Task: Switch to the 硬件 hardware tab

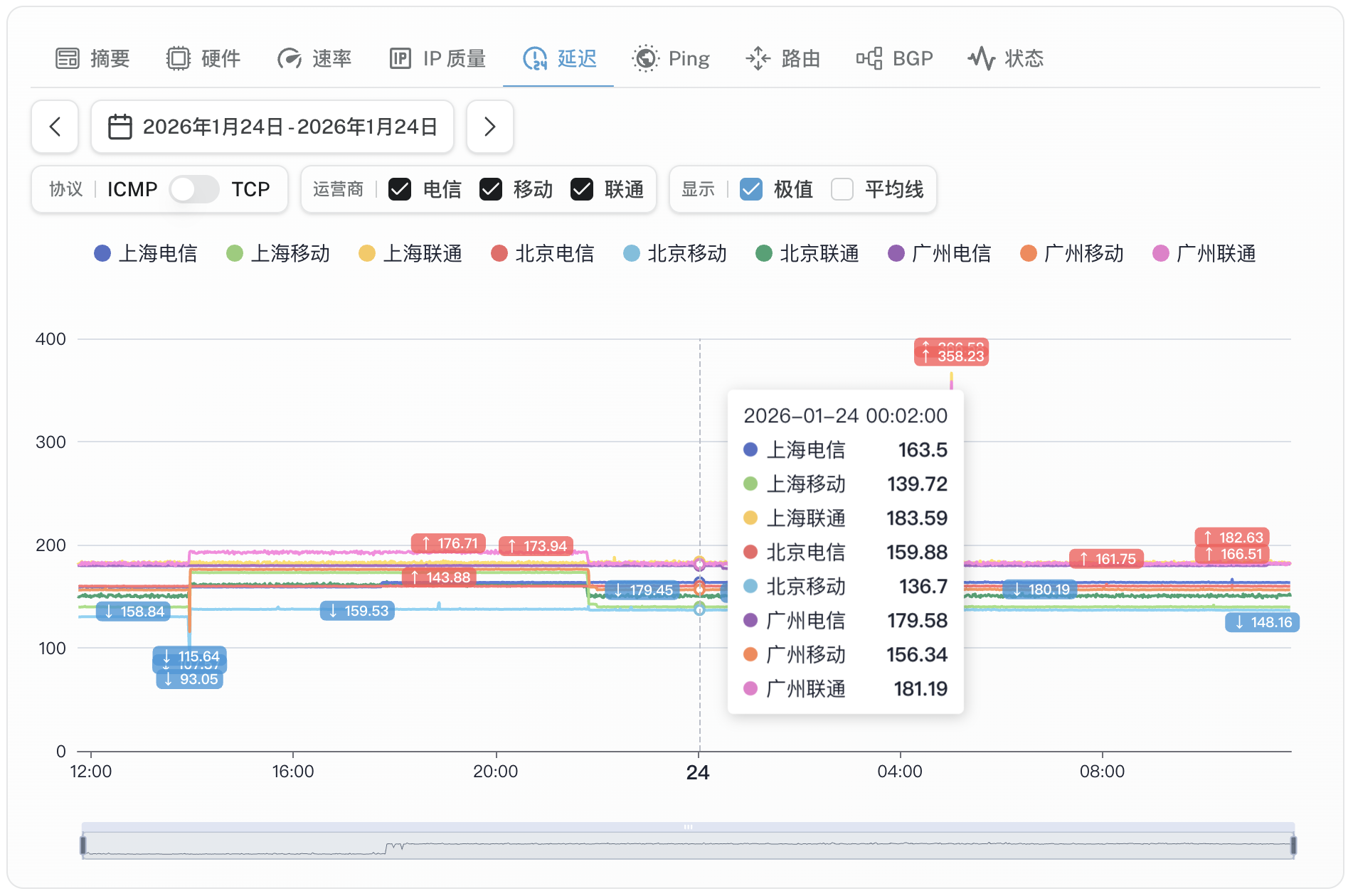Action: click(x=204, y=58)
